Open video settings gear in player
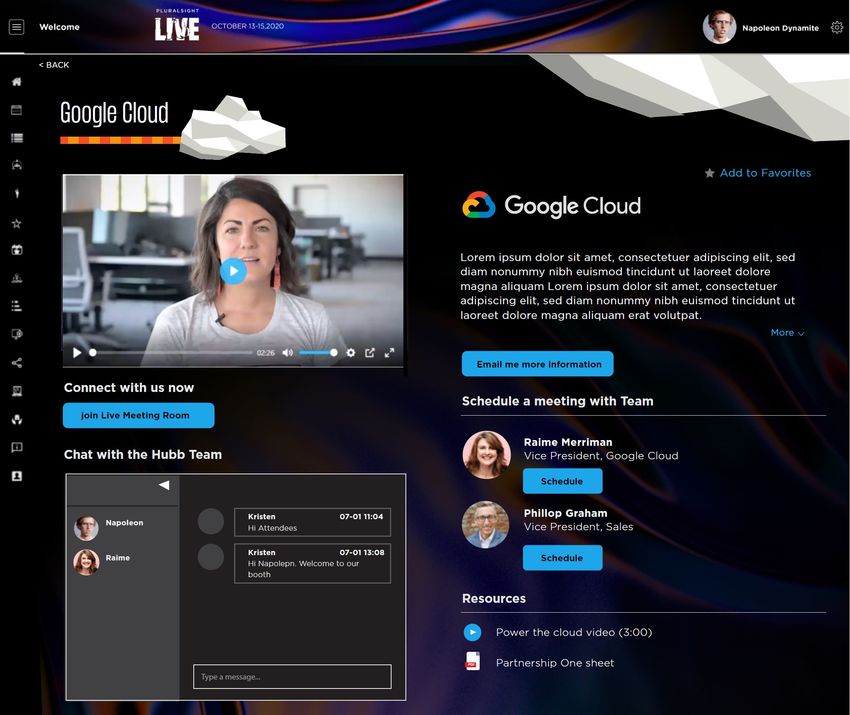This screenshot has height=715, width=850. point(351,353)
